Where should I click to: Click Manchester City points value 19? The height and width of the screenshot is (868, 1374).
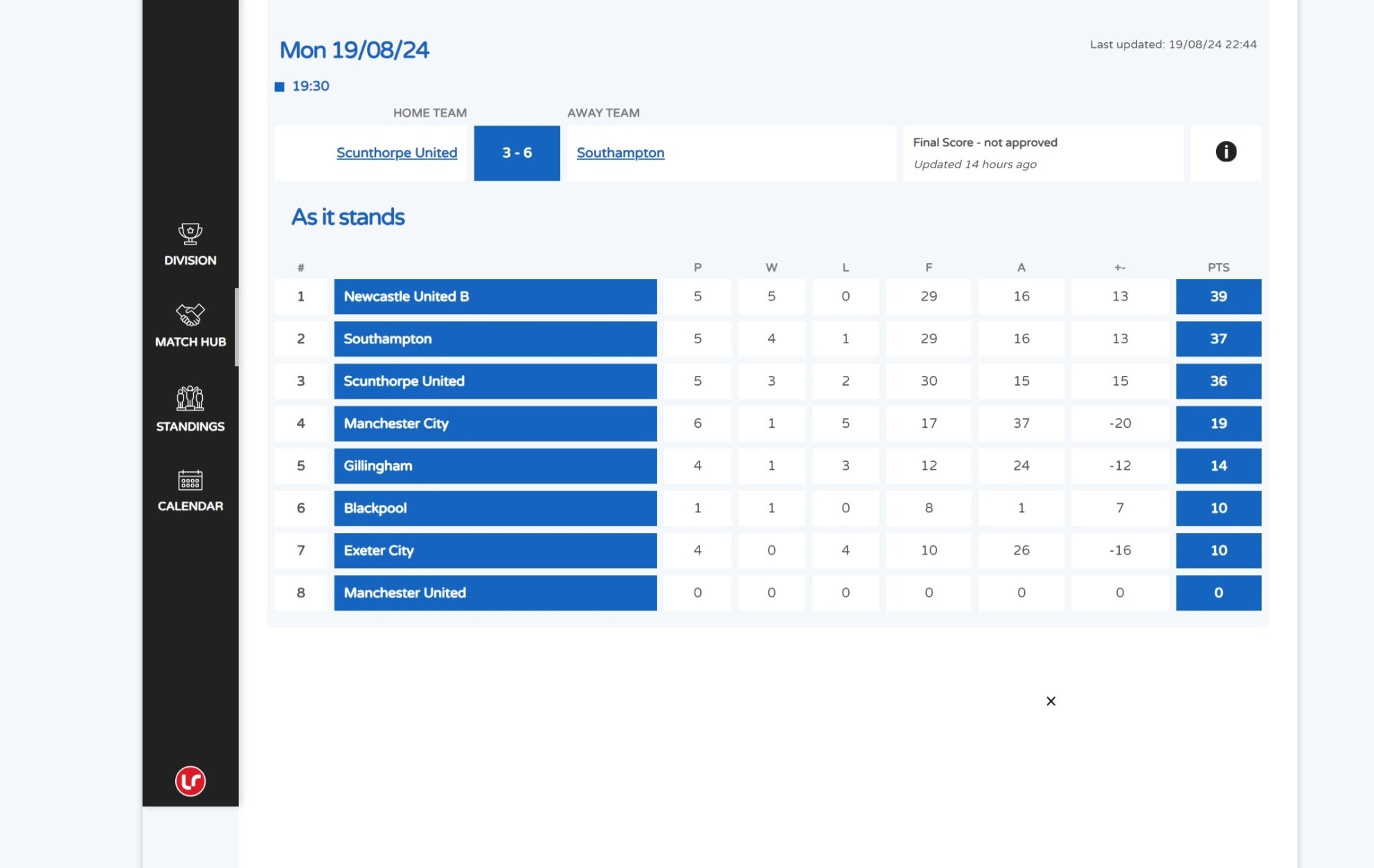[x=1218, y=423]
